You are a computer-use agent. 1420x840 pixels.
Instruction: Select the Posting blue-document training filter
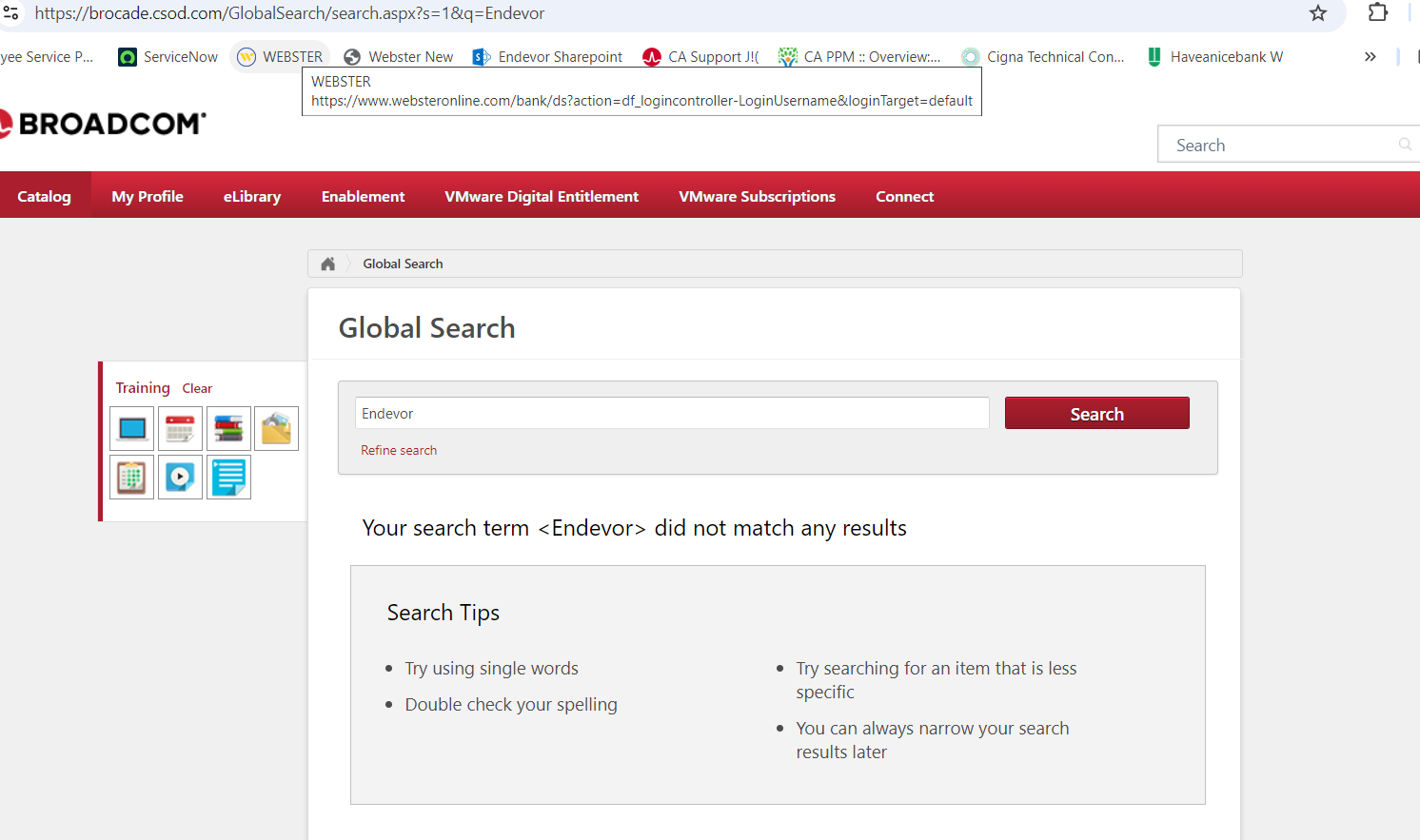pos(228,477)
